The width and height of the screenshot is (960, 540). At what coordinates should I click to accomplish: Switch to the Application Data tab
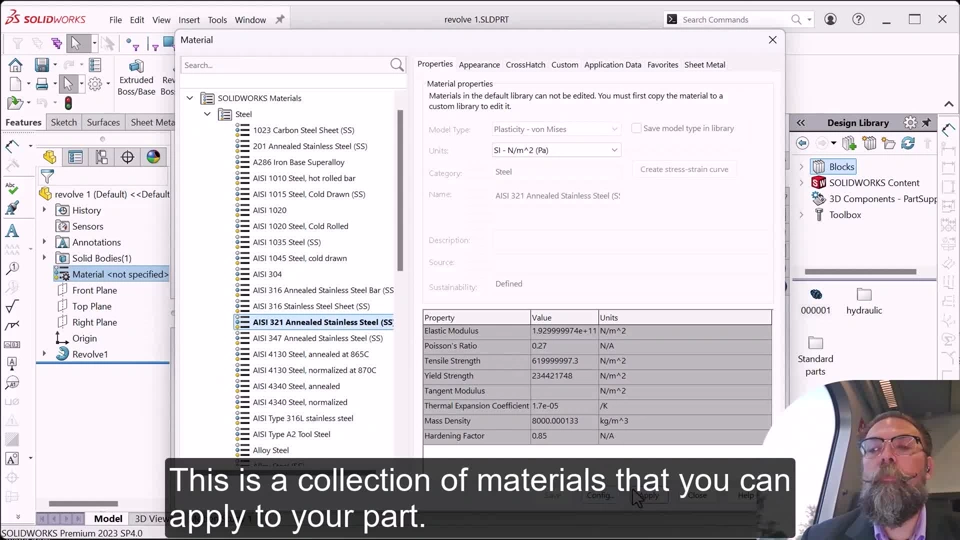click(612, 65)
